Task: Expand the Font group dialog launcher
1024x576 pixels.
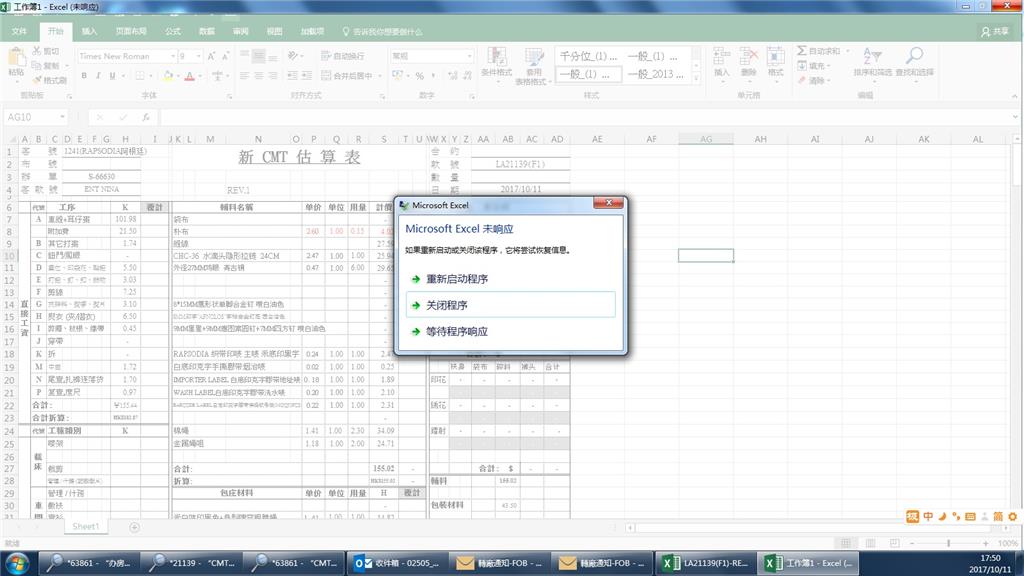Action: [x=230, y=97]
